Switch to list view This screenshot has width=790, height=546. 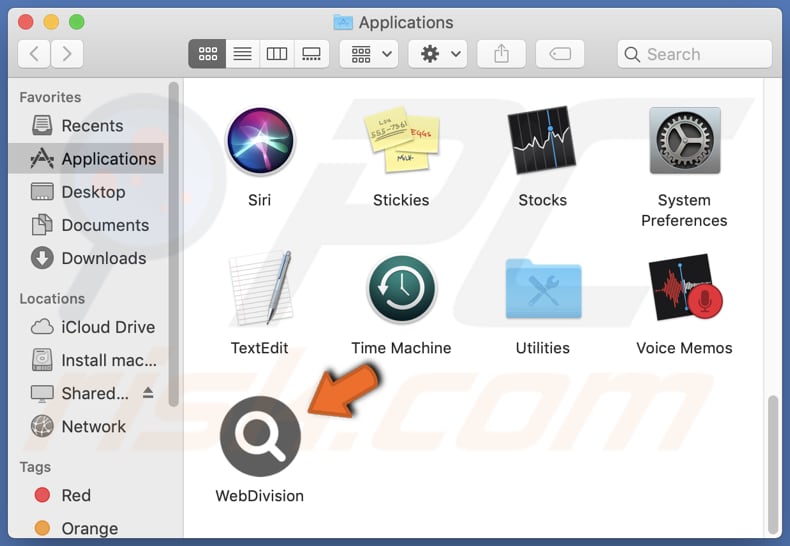coord(242,54)
